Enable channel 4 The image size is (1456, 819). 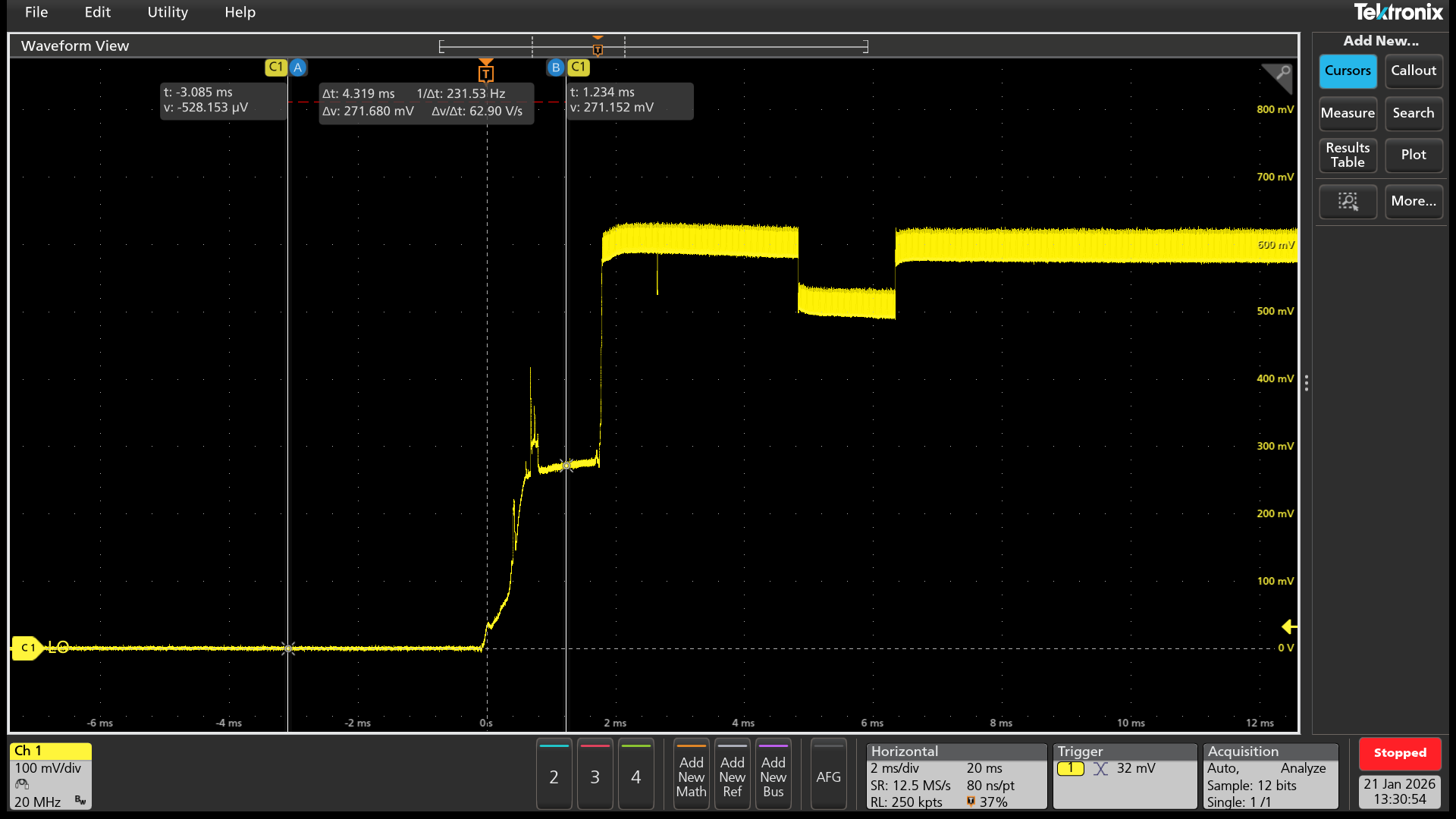click(636, 776)
